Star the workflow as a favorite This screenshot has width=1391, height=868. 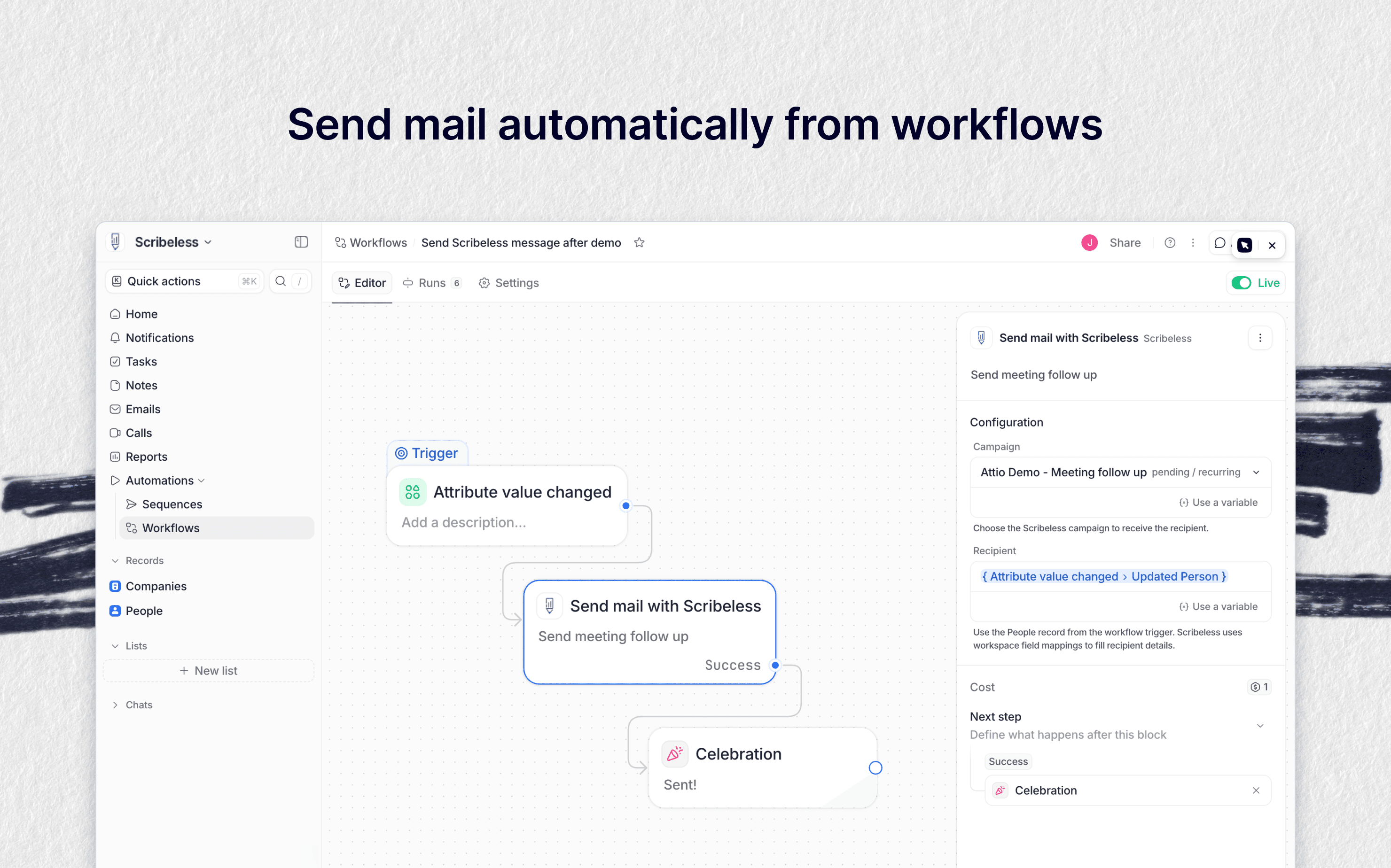(x=639, y=243)
